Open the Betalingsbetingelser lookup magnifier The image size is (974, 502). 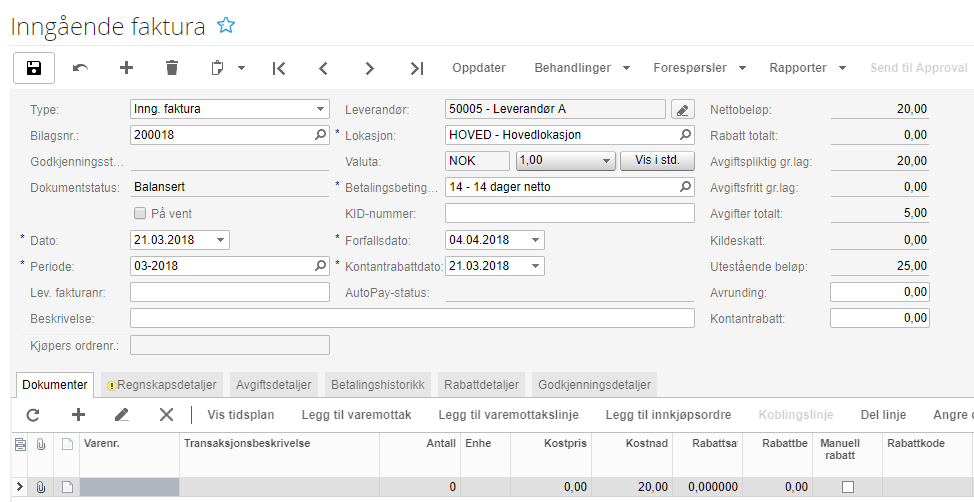[x=685, y=186]
